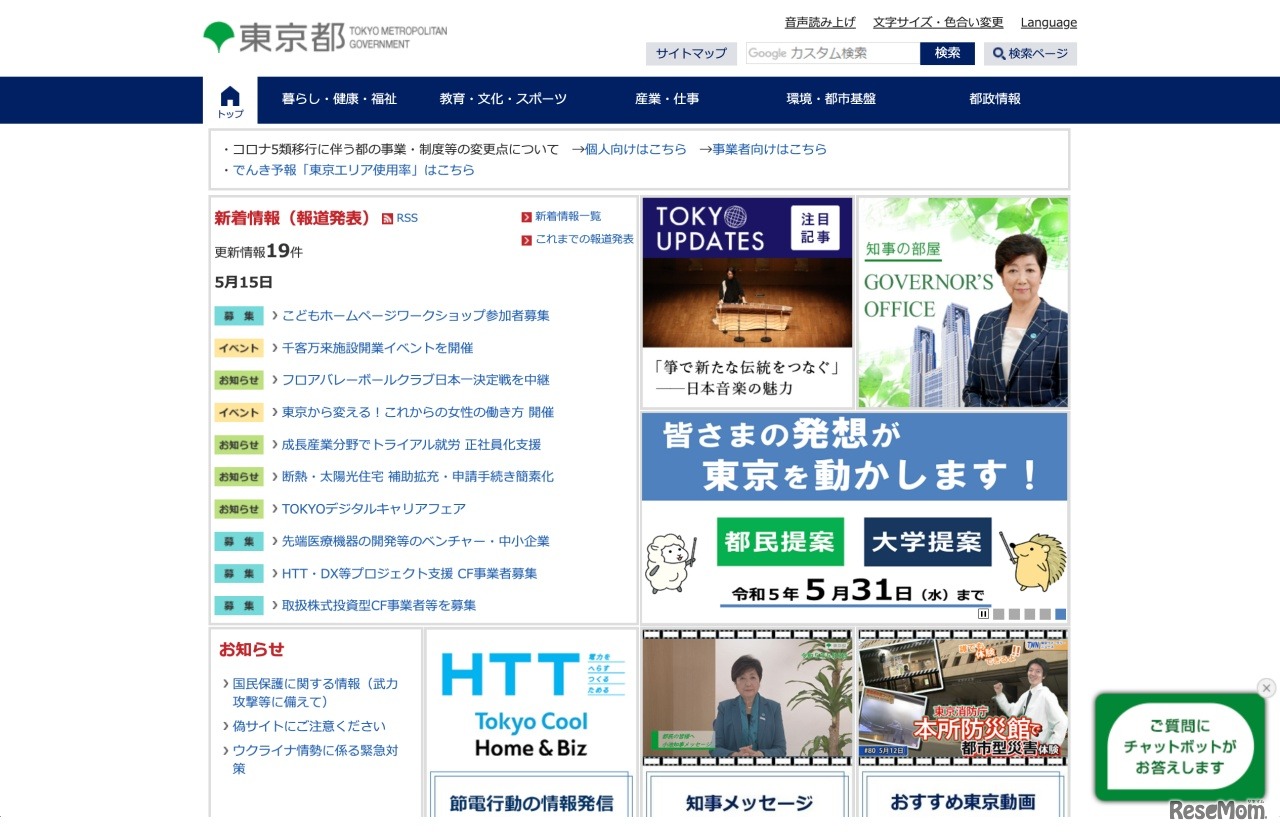Open 成長産業分野でトライアル就労 正社員化支援 link

(x=411, y=445)
